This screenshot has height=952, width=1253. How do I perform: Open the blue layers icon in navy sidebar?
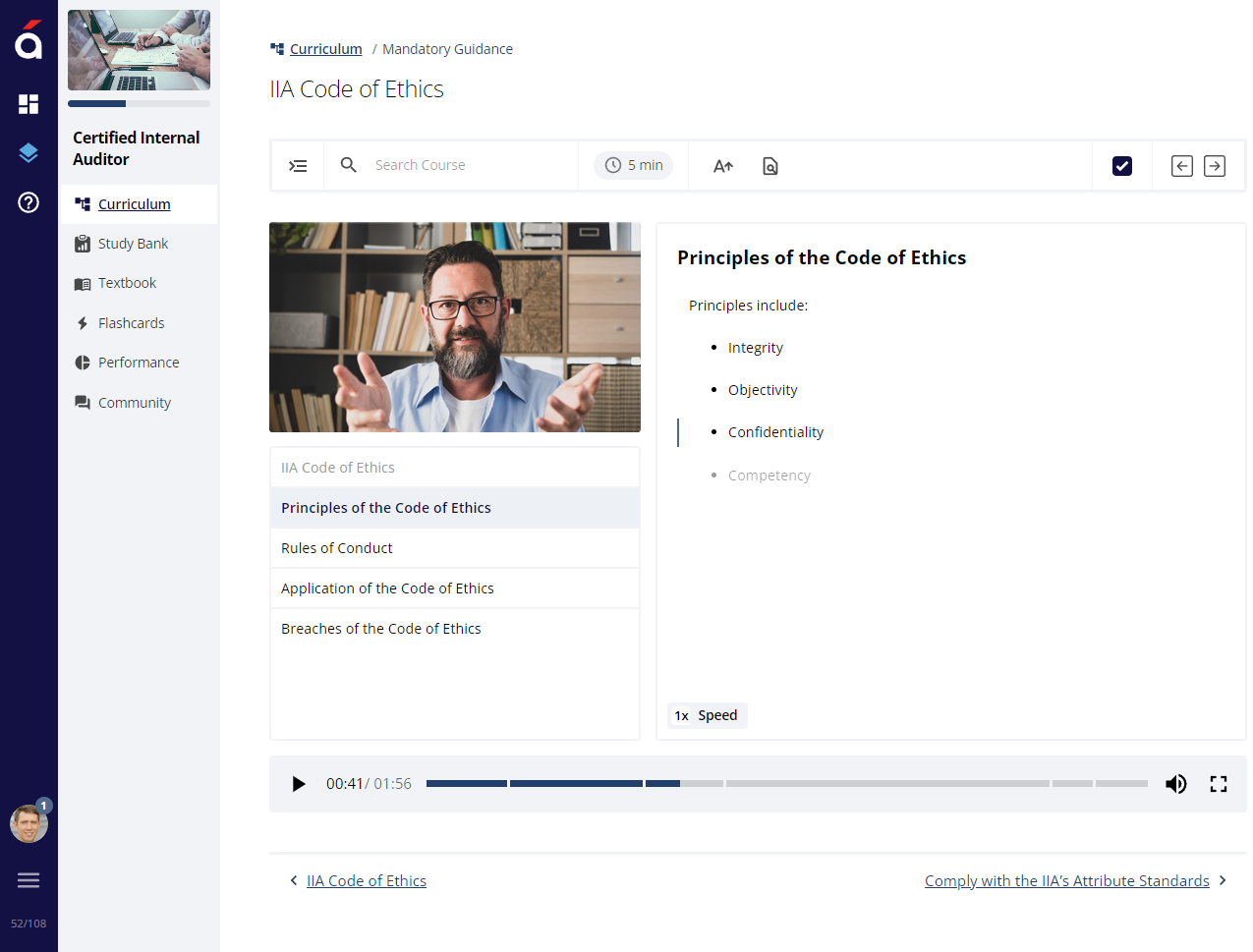click(x=28, y=152)
